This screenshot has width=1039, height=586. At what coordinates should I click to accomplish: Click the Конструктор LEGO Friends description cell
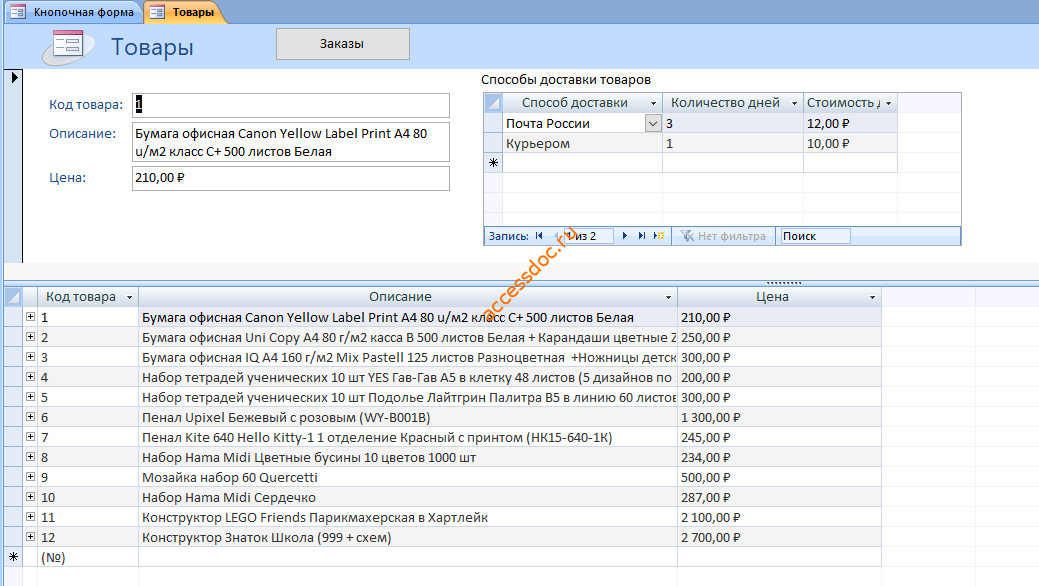[x=408, y=517]
